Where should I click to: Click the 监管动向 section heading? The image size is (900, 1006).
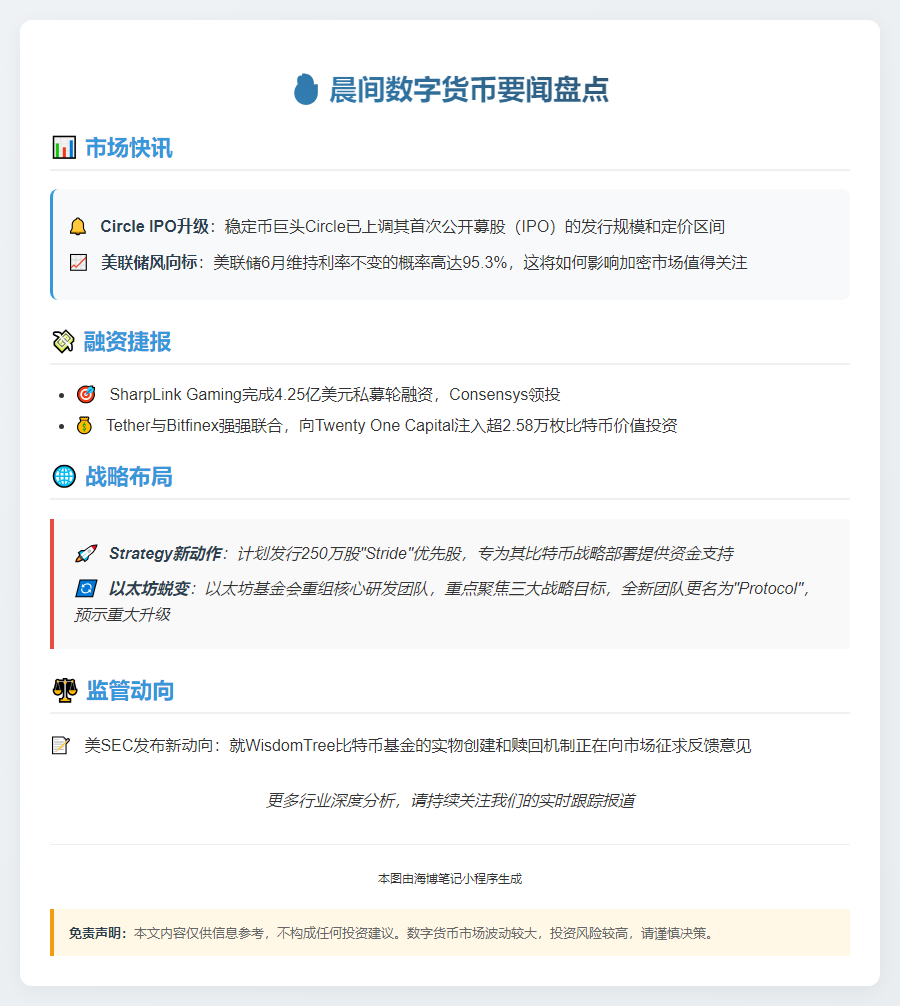point(130,690)
